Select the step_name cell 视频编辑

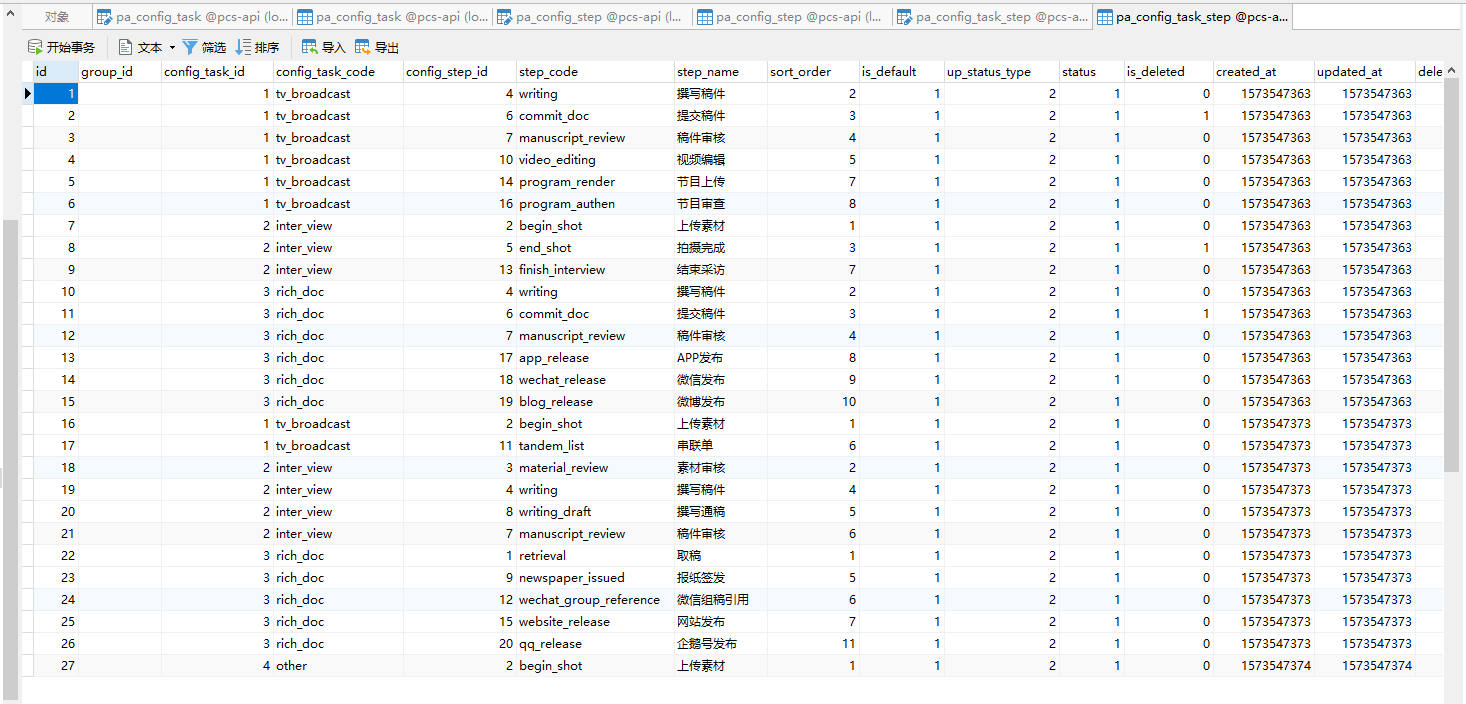(x=720, y=160)
